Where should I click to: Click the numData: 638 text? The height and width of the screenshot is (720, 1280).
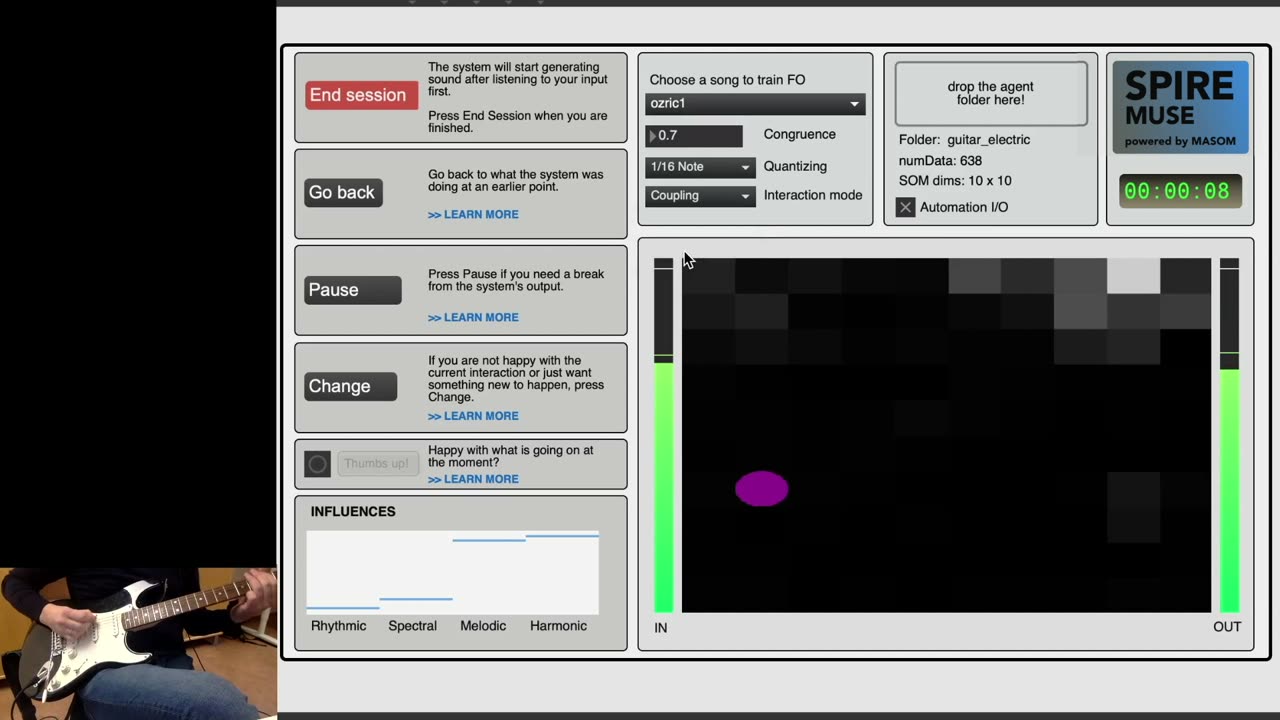940,161
